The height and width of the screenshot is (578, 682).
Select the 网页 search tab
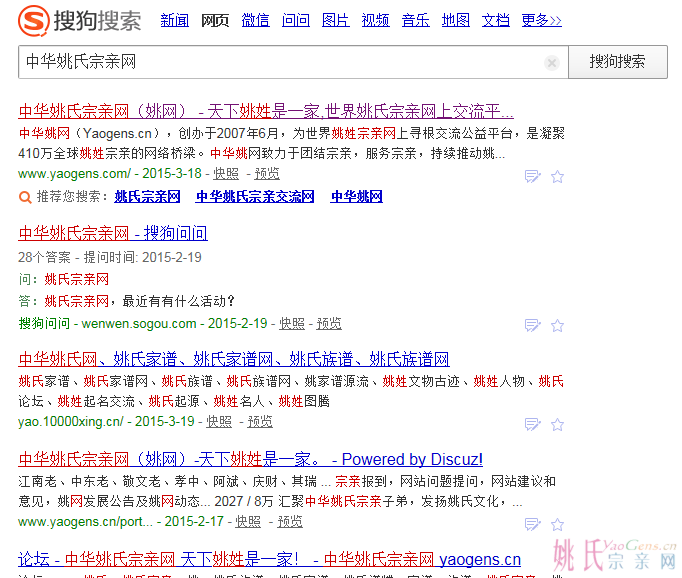[x=215, y=20]
